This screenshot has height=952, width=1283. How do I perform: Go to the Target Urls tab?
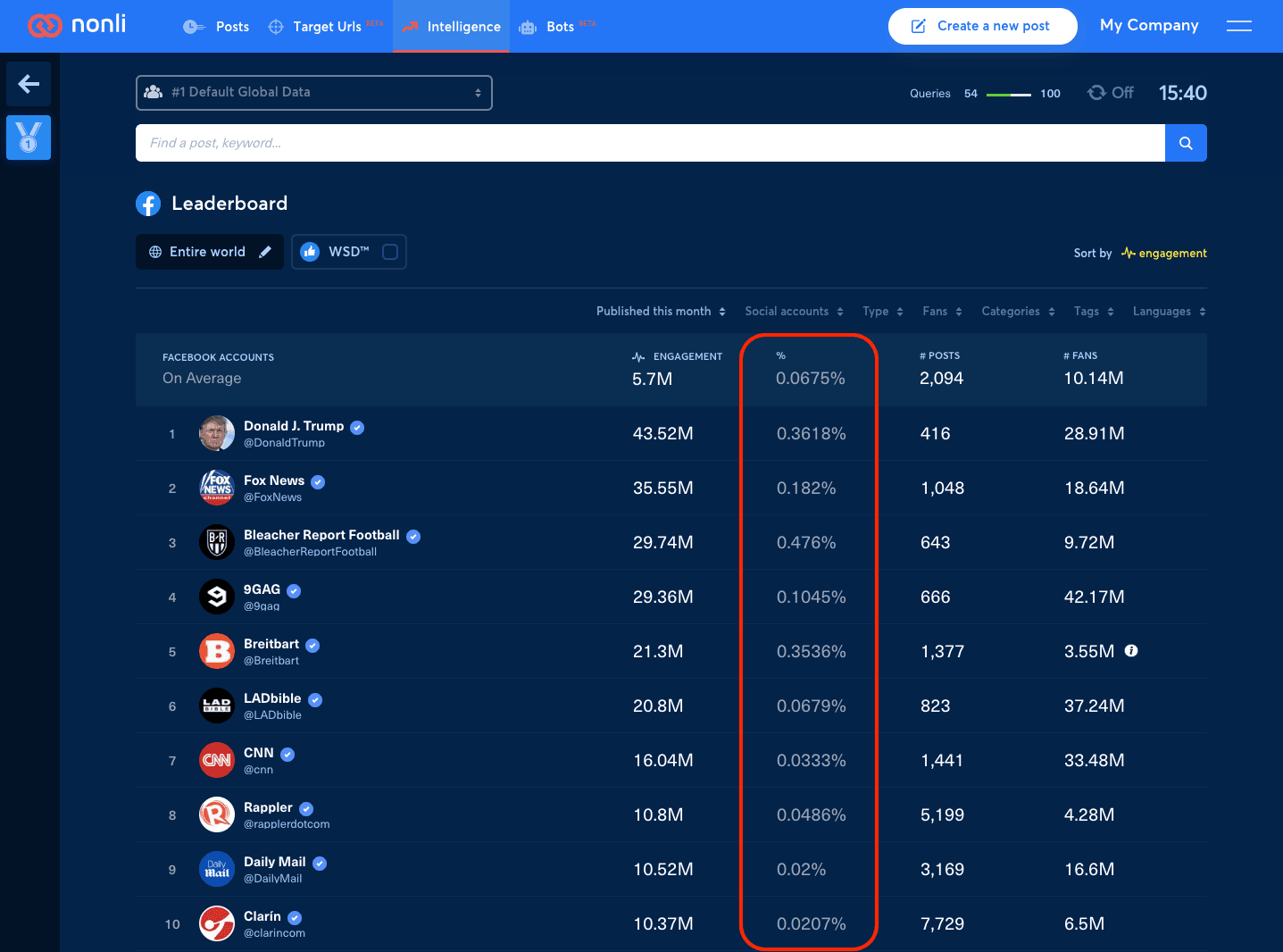(x=325, y=27)
